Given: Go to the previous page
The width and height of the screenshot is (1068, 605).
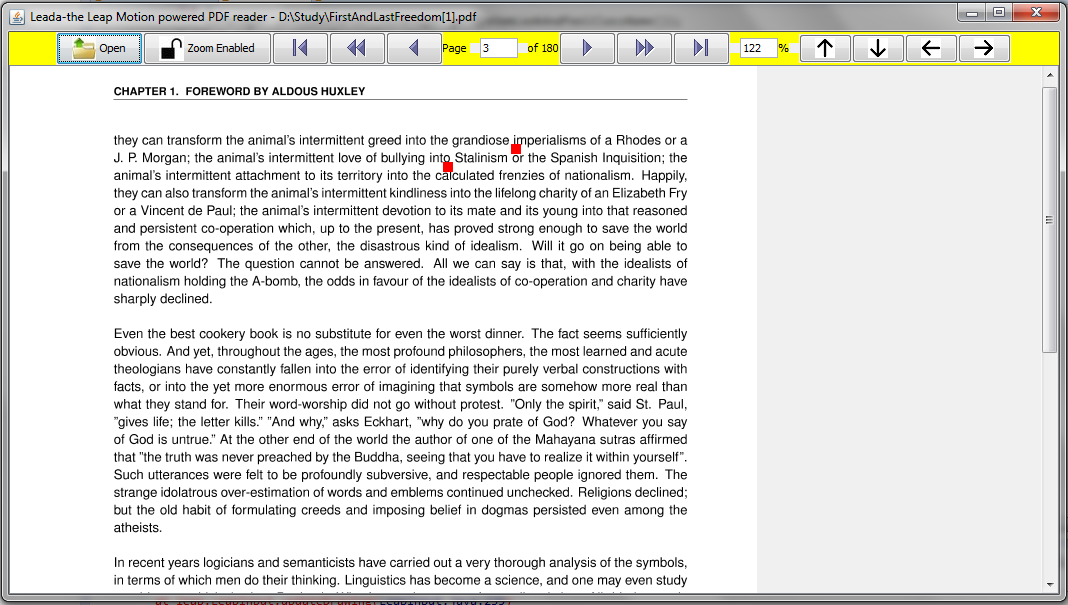Looking at the screenshot, I should coord(413,48).
